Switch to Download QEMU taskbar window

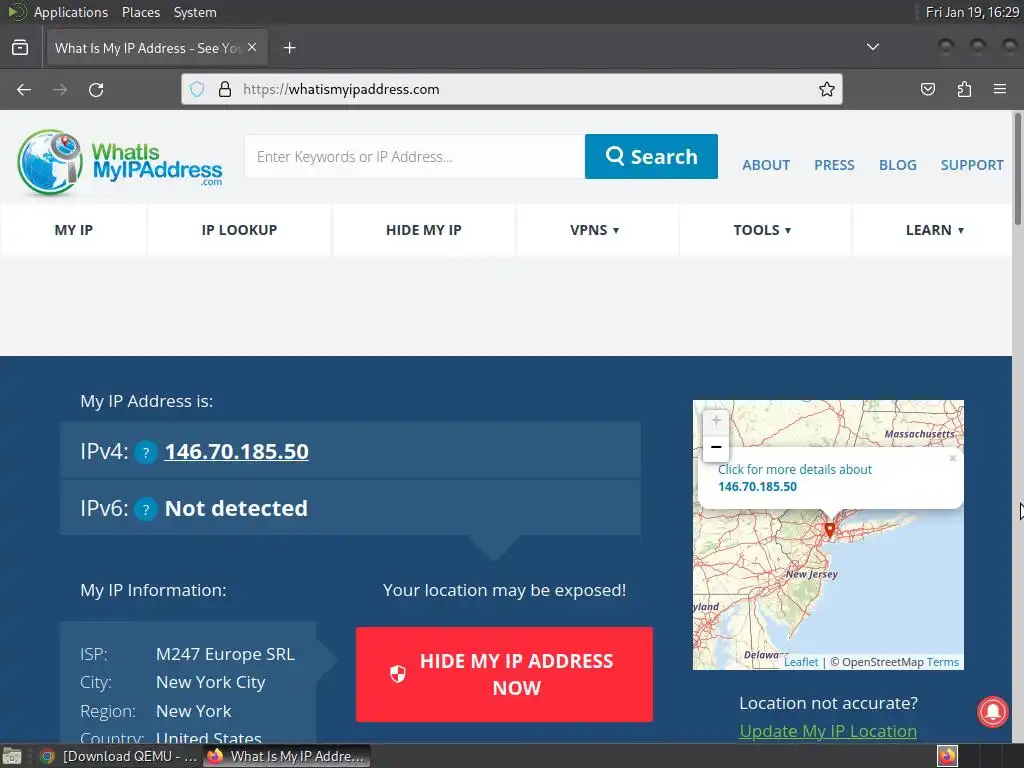118,756
